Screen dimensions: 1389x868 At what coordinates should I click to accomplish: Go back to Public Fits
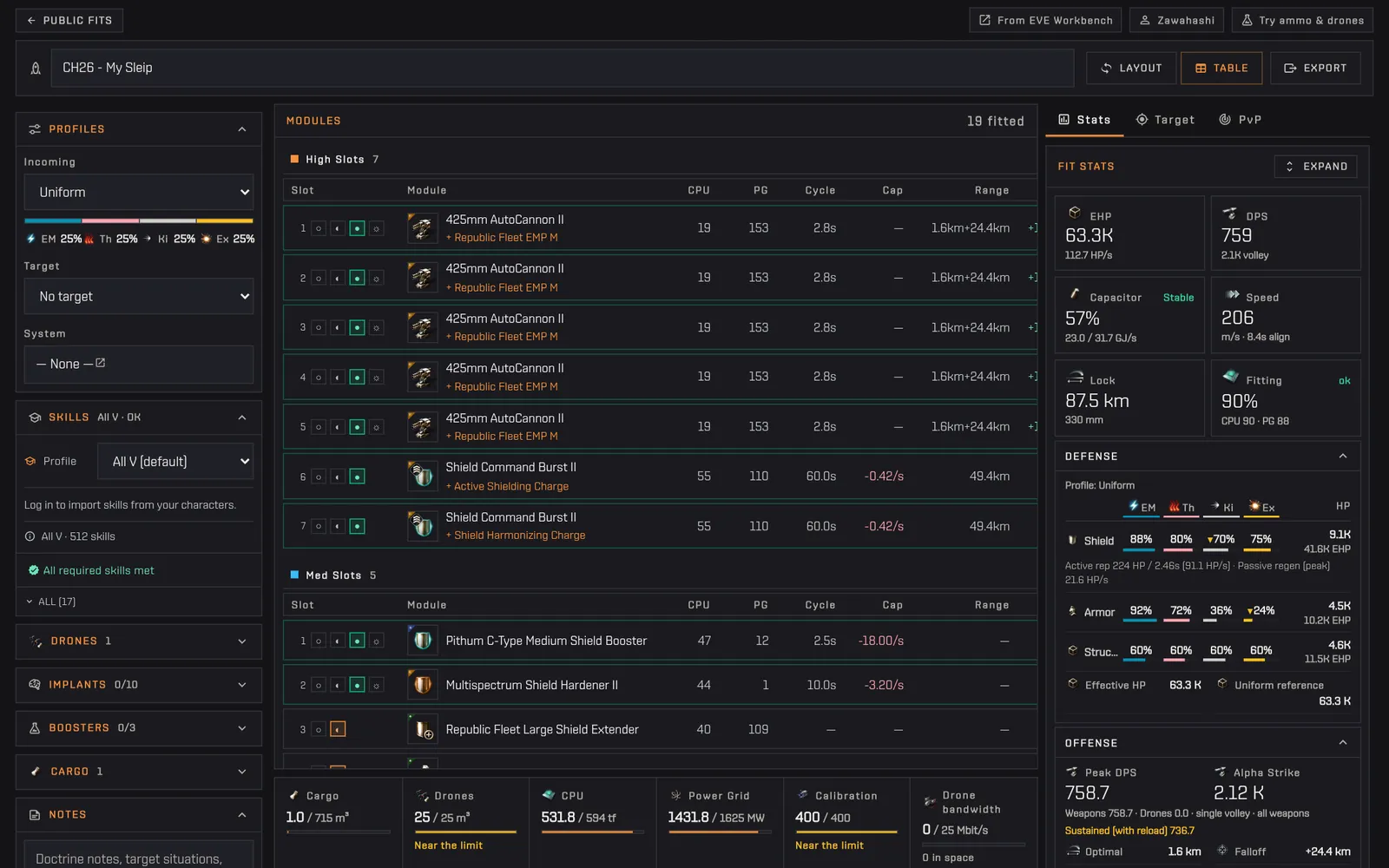tap(69, 20)
